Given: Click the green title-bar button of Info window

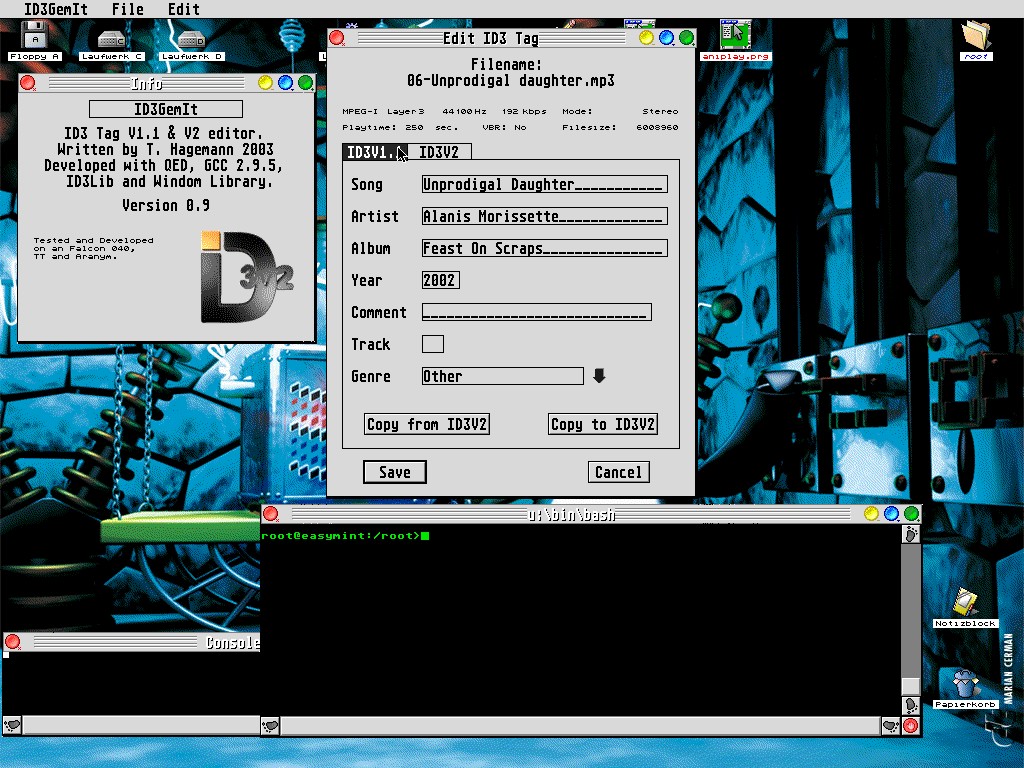Looking at the screenshot, I should click(305, 83).
